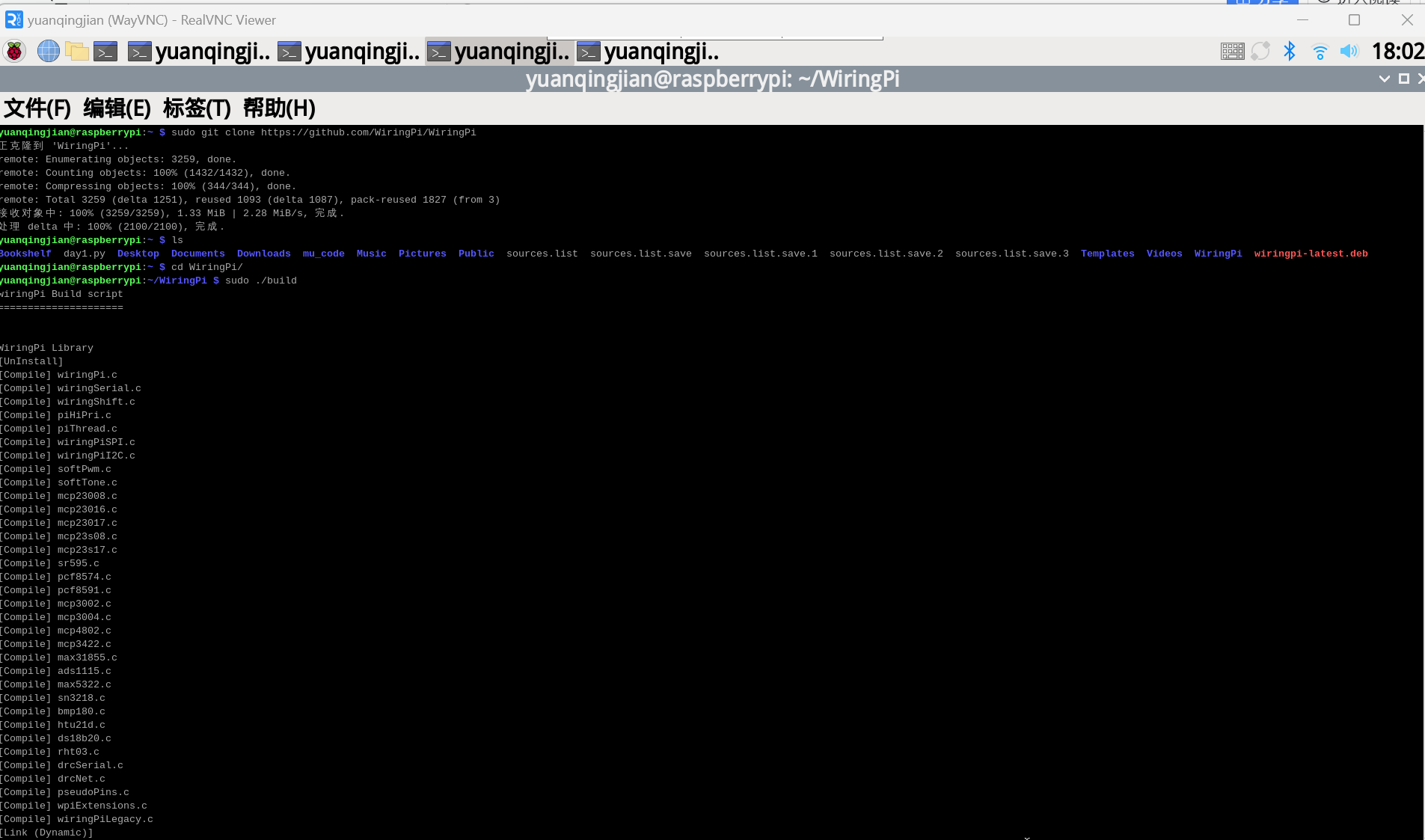Viewport: 1425px width, 840px height.
Task: Click the Downloads directory name
Action: [264, 254]
